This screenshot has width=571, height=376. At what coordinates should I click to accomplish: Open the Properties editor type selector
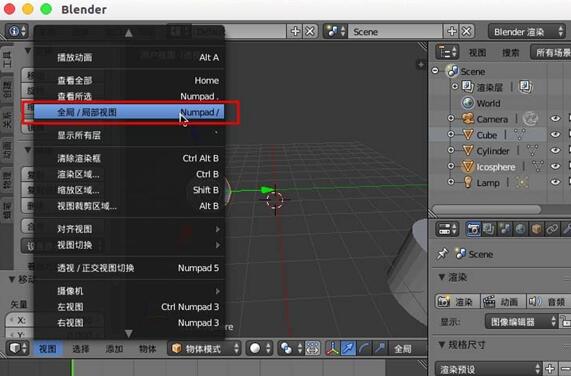pyautogui.click(x=447, y=229)
